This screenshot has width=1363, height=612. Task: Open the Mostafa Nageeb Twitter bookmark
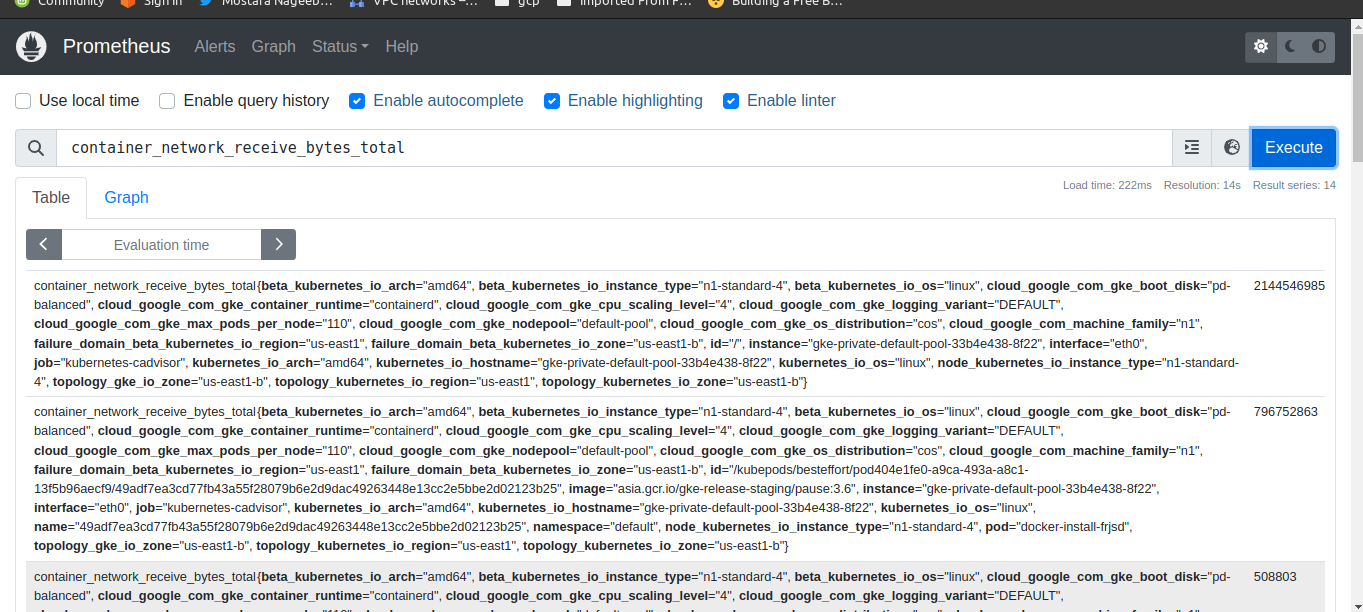point(266,3)
